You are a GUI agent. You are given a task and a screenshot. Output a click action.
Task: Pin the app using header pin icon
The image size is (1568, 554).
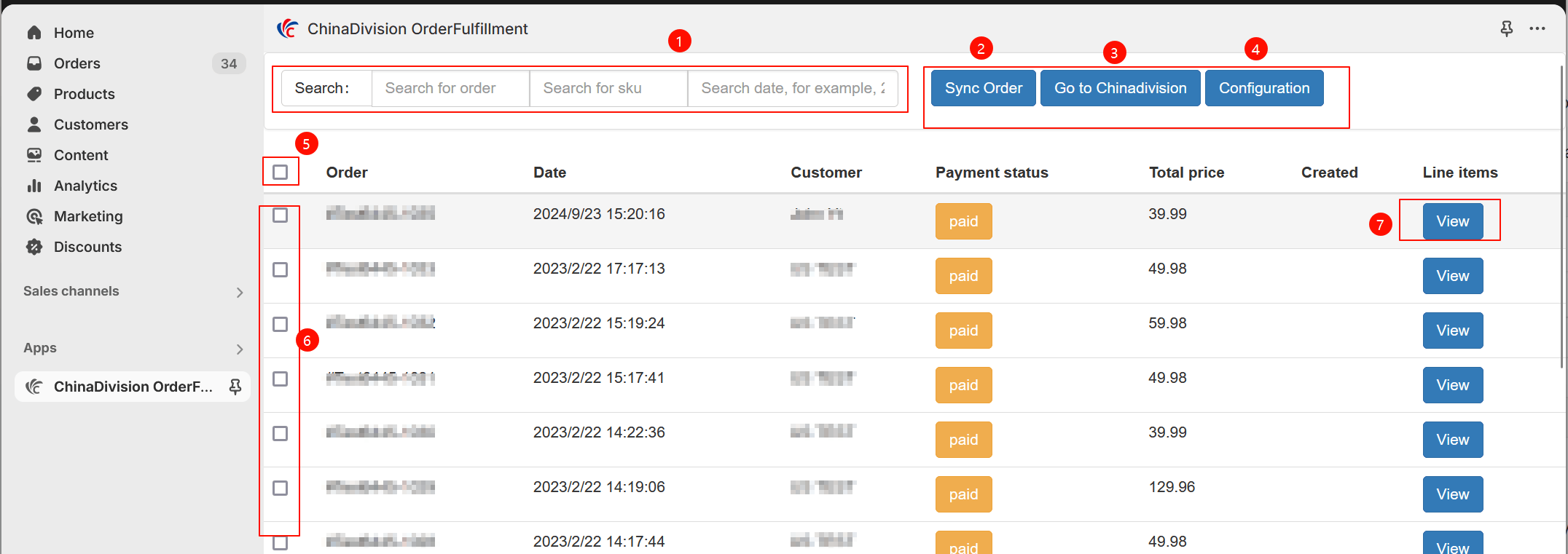tap(1507, 28)
